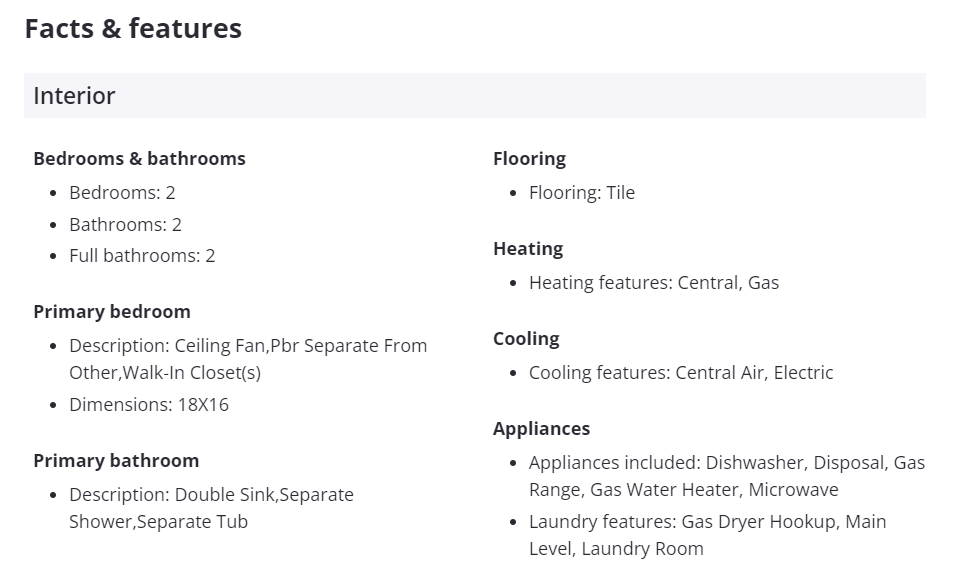Click the "Facts & features" heading

point(133,29)
